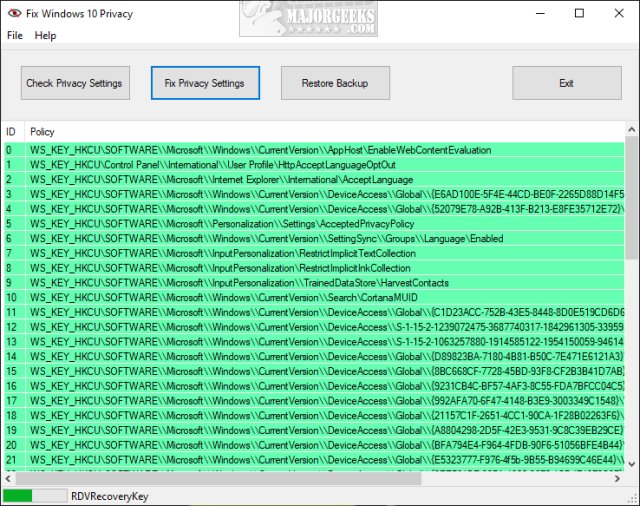Select row 5 AcceptedPrivacyPolicy entry
Image resolution: width=640 pixels, height=506 pixels.
[x=314, y=224]
